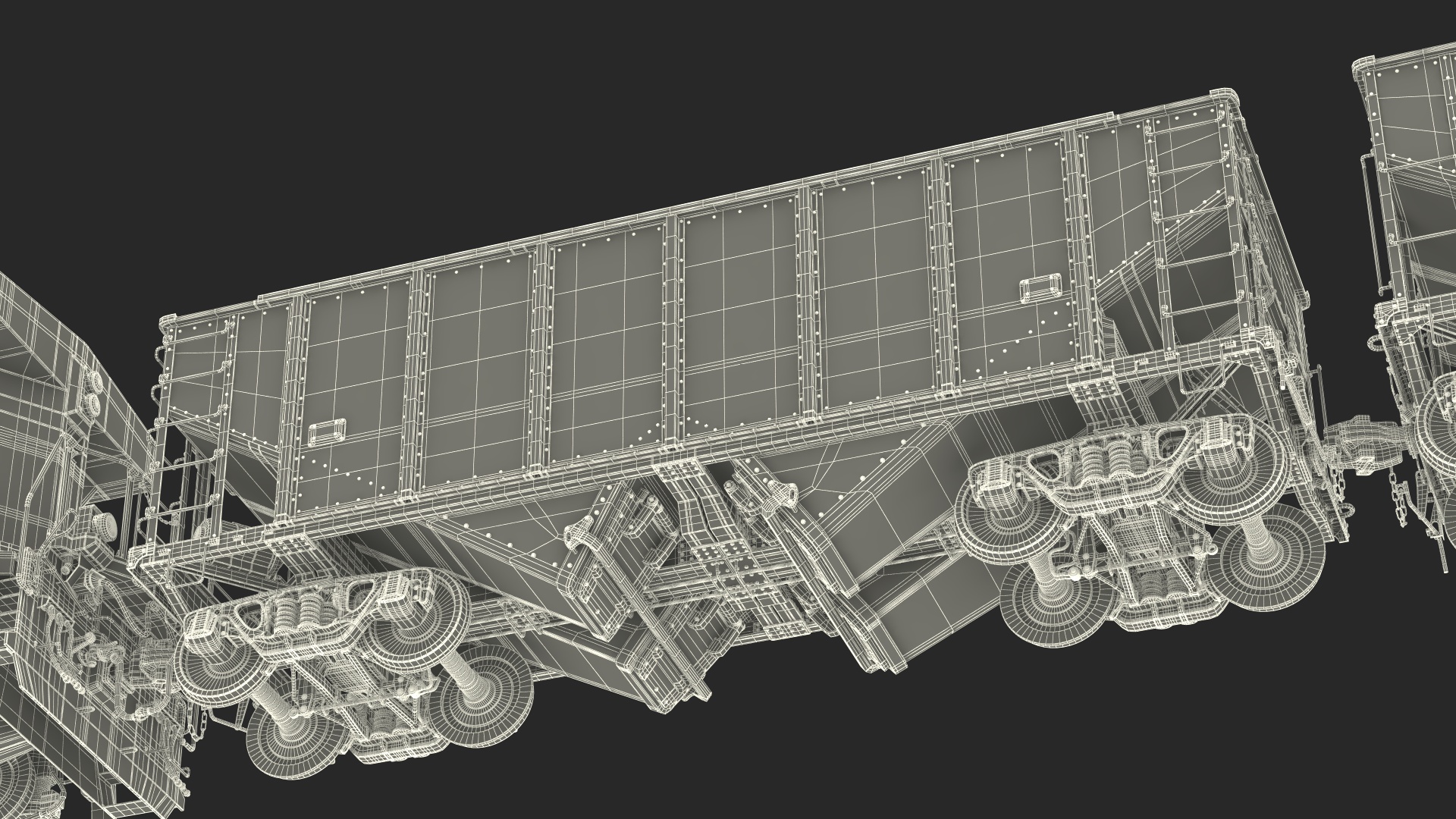This screenshot has width=1456, height=819.
Task: Click the grab handle on right side panel
Action: [x=1039, y=287]
